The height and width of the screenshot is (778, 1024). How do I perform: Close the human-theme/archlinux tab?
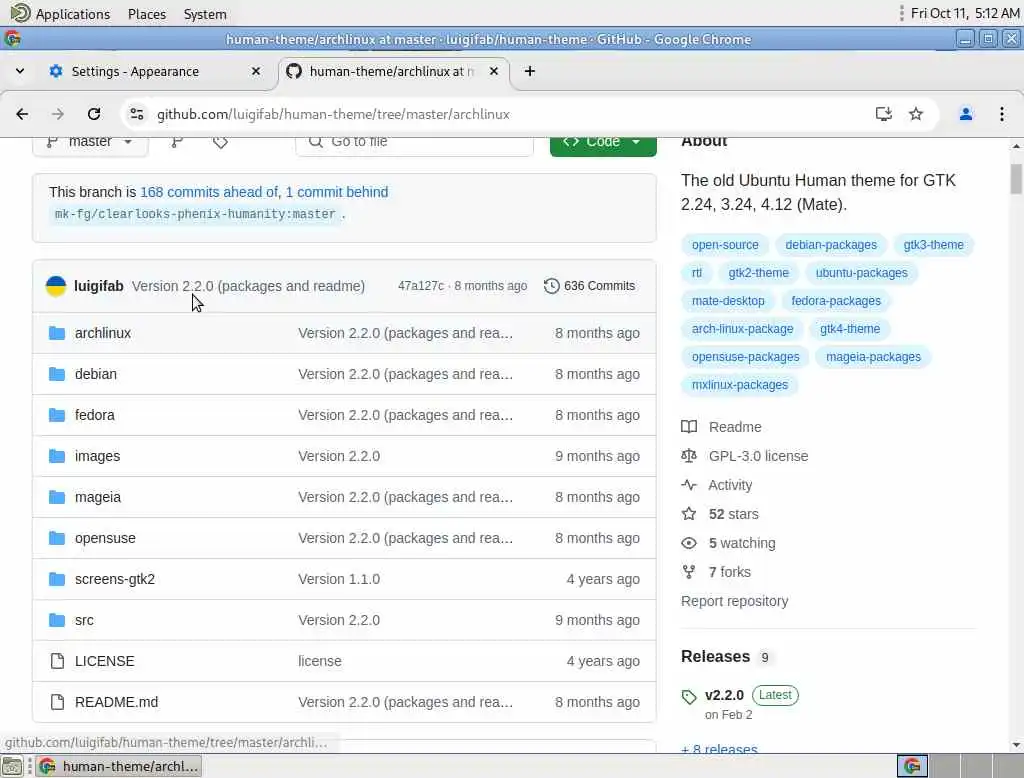[494, 71]
